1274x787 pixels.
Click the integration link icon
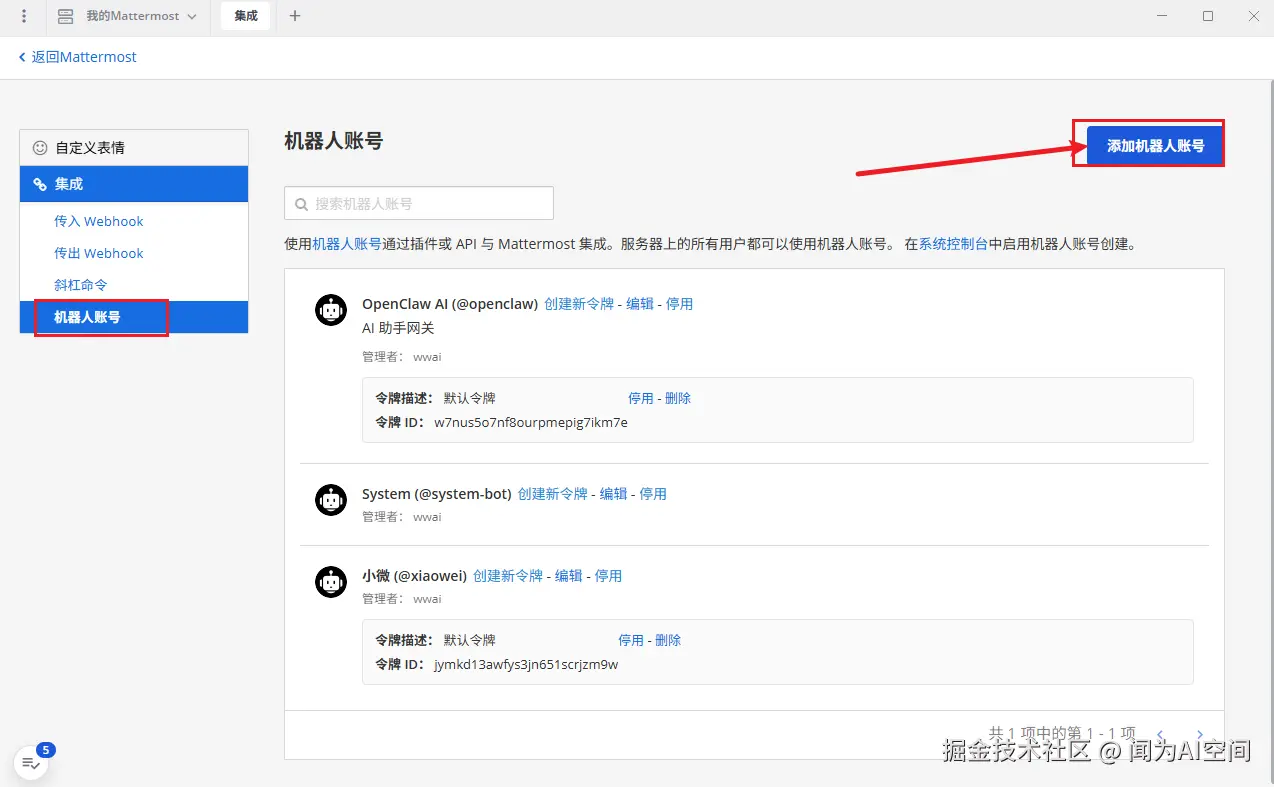40,184
